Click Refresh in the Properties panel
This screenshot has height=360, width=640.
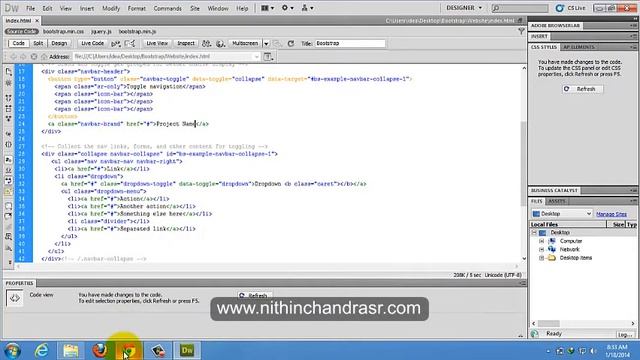click(255, 296)
